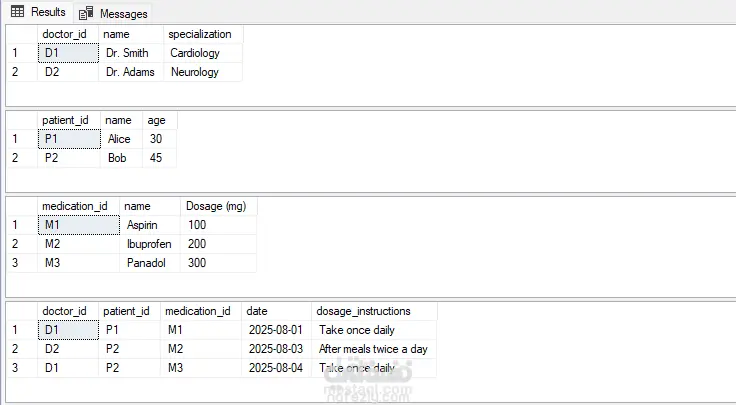
Task: Click the 2025-08-03 date cell
Action: 275,349
